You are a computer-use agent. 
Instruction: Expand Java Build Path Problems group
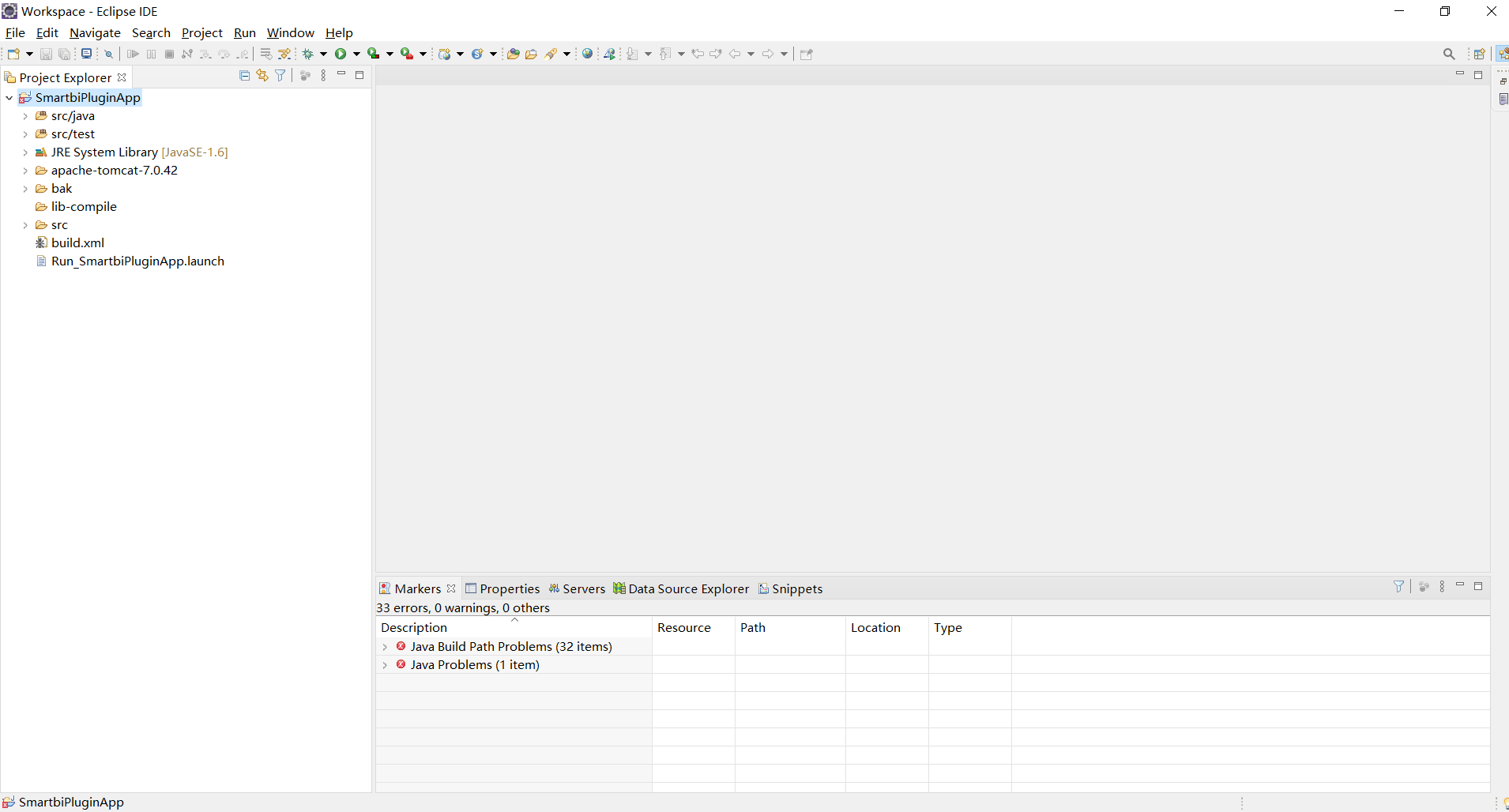385,647
